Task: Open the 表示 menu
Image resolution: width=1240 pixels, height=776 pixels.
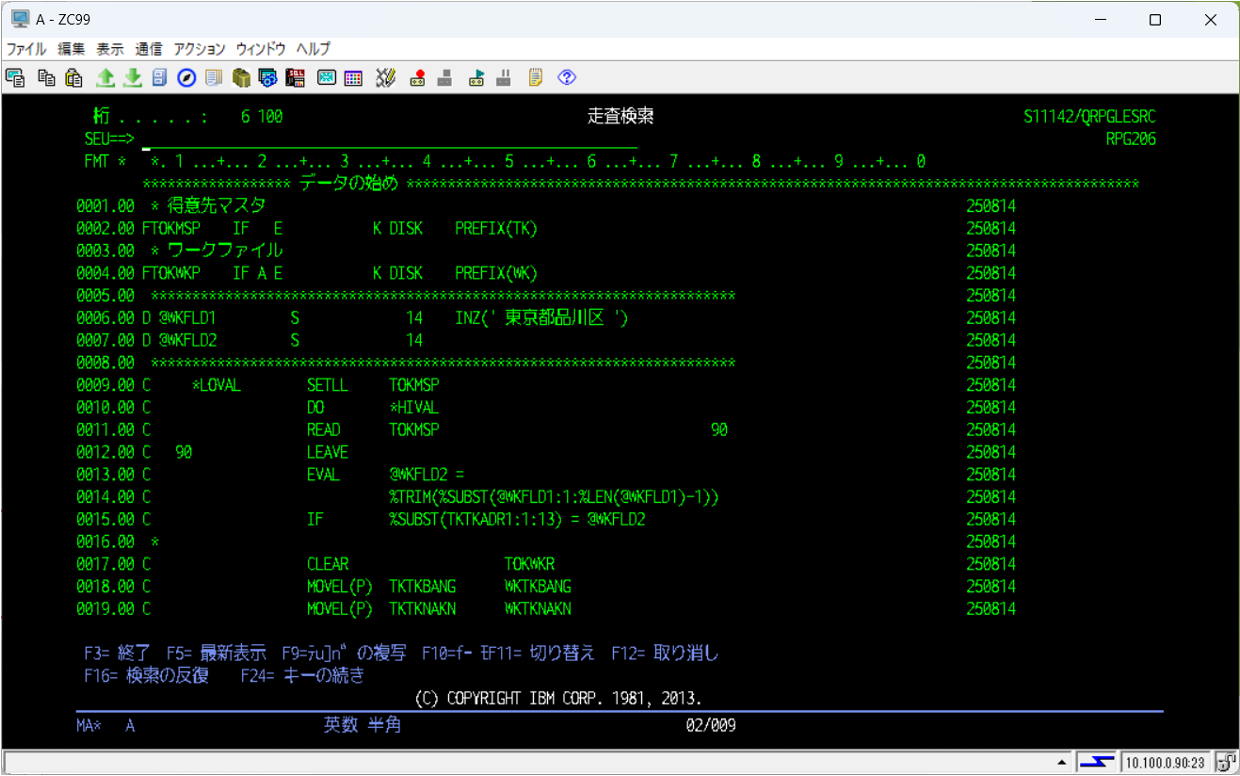Action: tap(110, 48)
